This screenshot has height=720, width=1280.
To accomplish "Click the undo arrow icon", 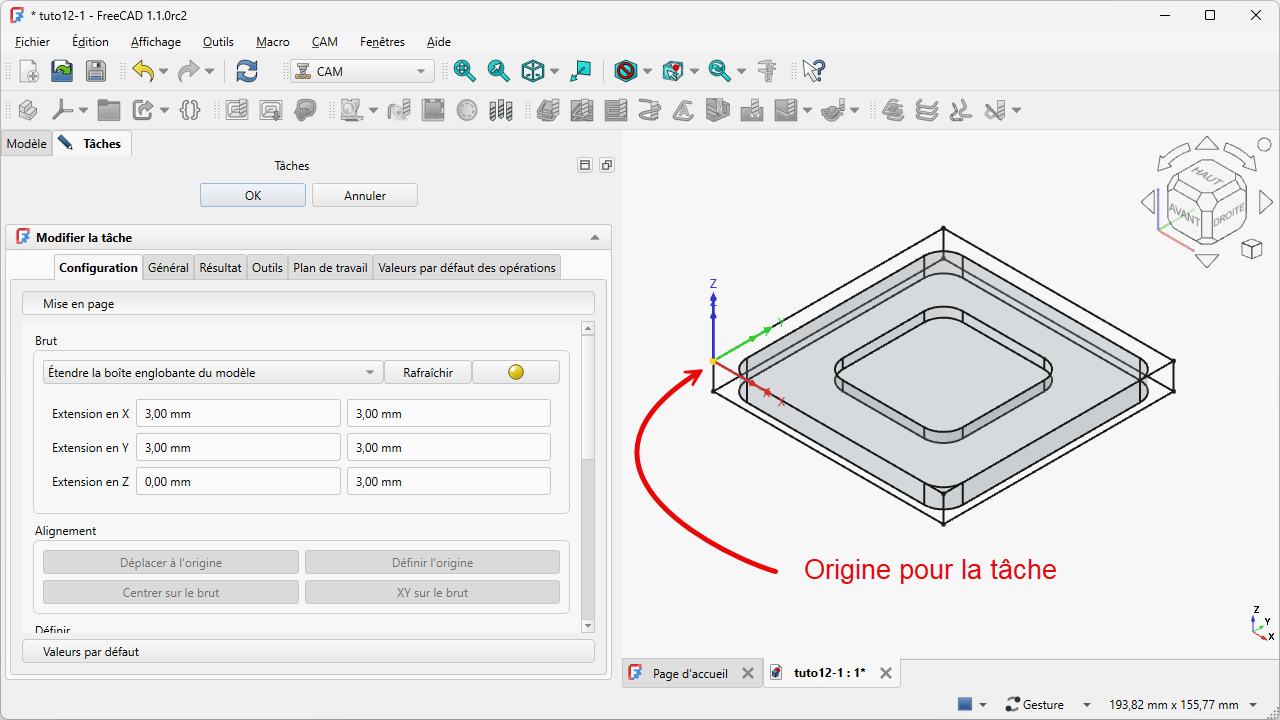I will click(x=143, y=71).
